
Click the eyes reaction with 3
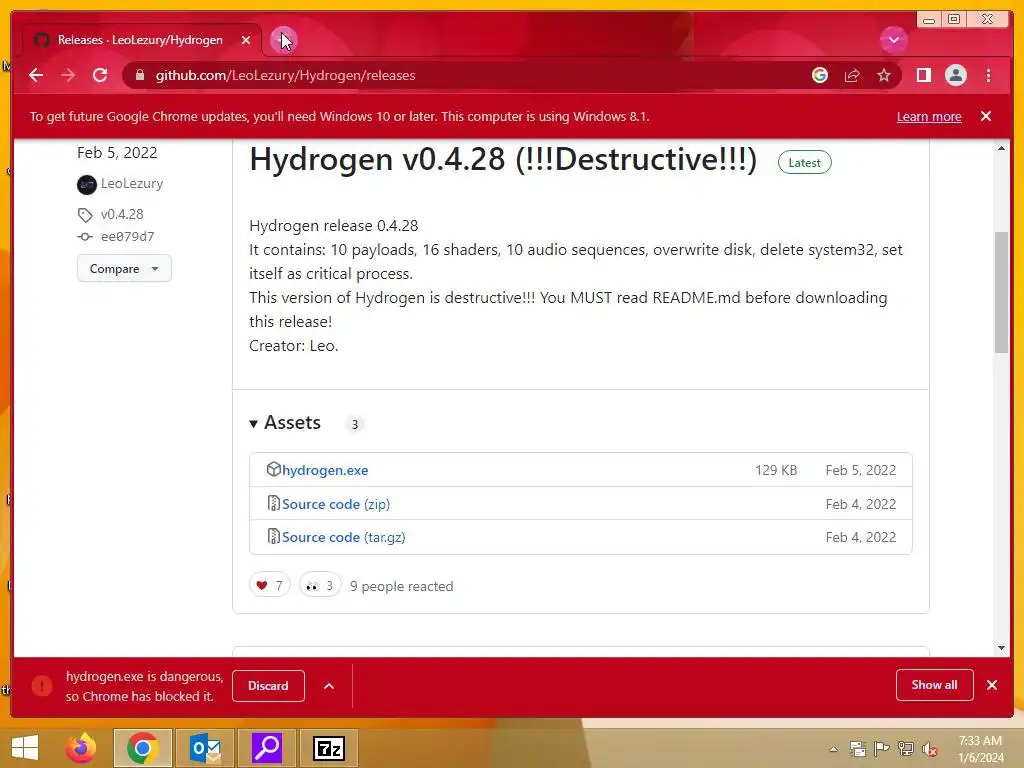[x=319, y=585]
